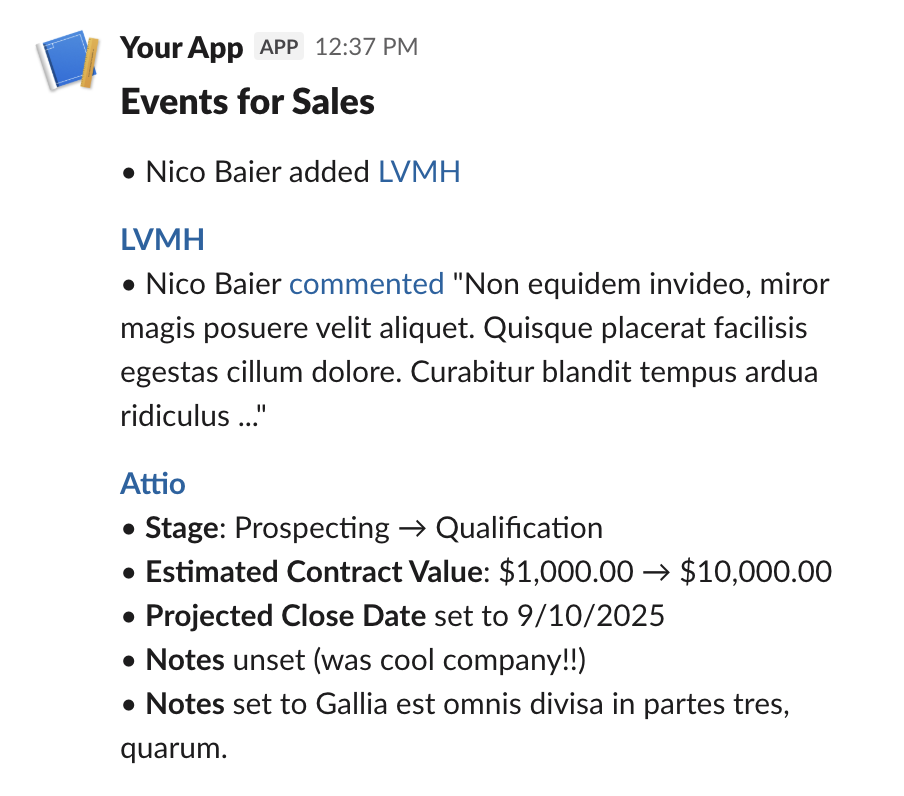
Task: Click the Notes label on the unset line
Action: pos(185,660)
